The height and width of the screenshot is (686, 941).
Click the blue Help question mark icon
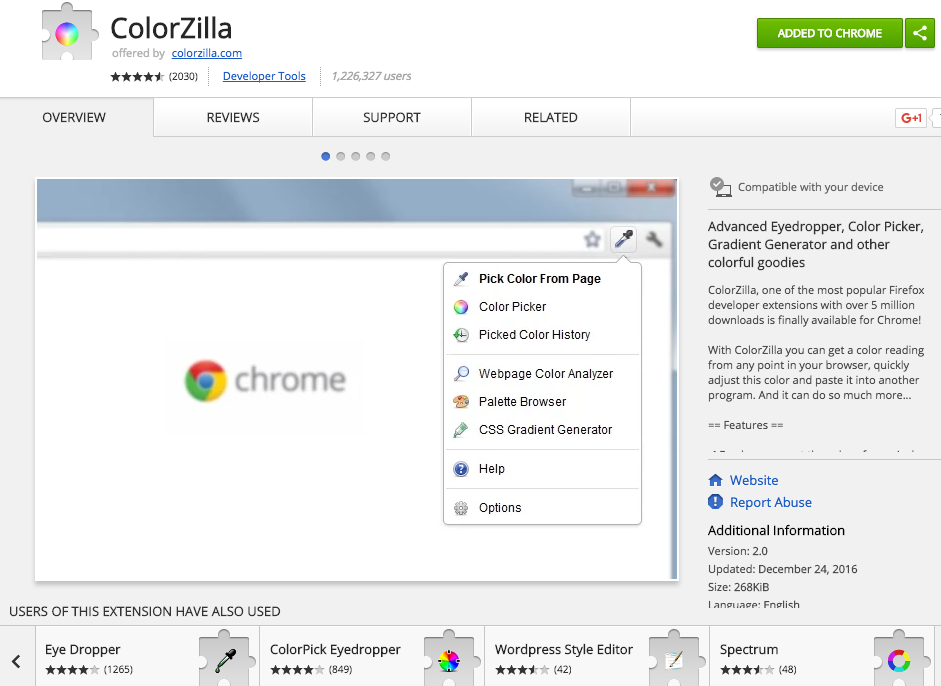[x=461, y=469]
